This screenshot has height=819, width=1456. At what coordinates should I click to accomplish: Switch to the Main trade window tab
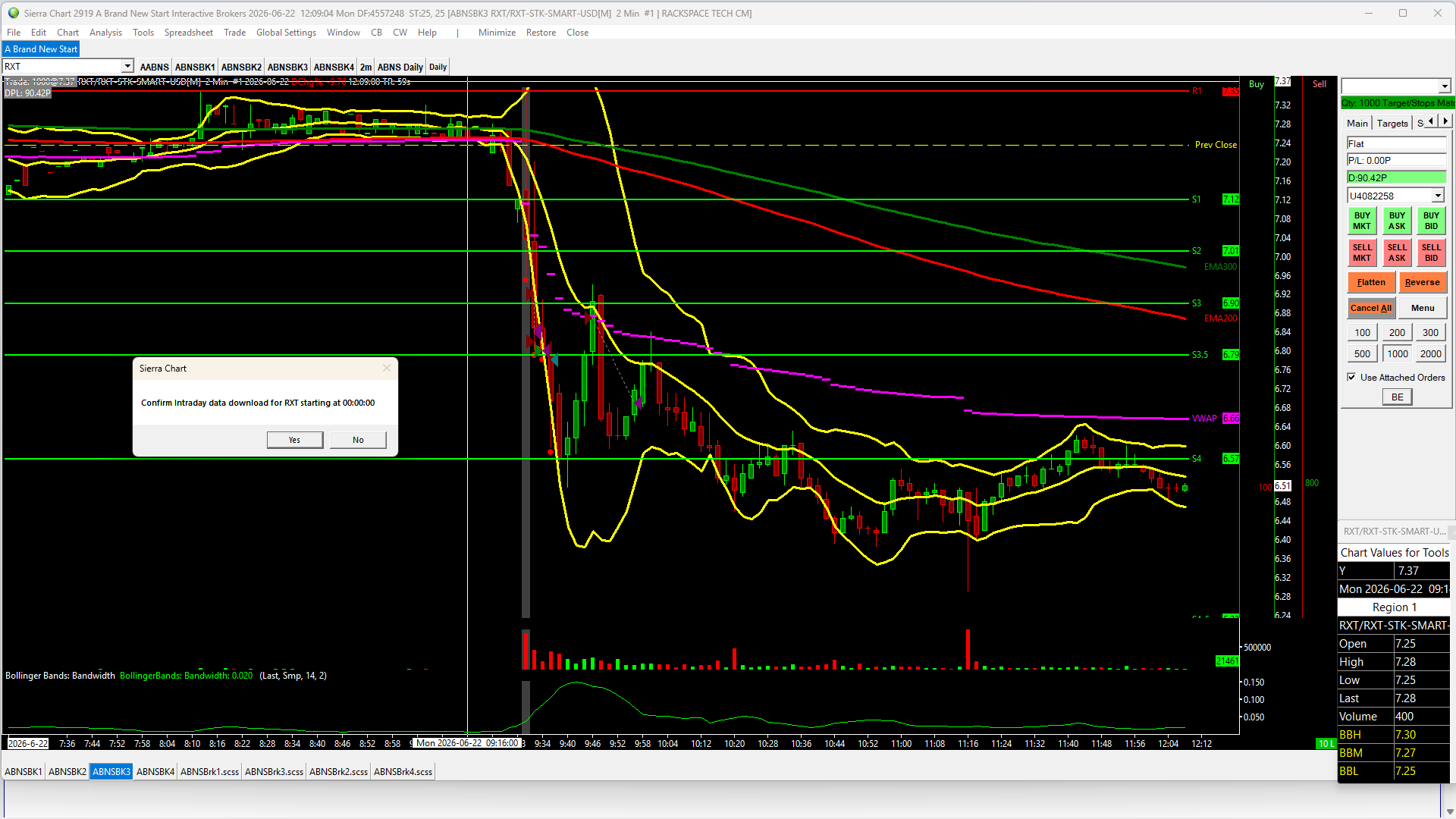tap(1357, 123)
